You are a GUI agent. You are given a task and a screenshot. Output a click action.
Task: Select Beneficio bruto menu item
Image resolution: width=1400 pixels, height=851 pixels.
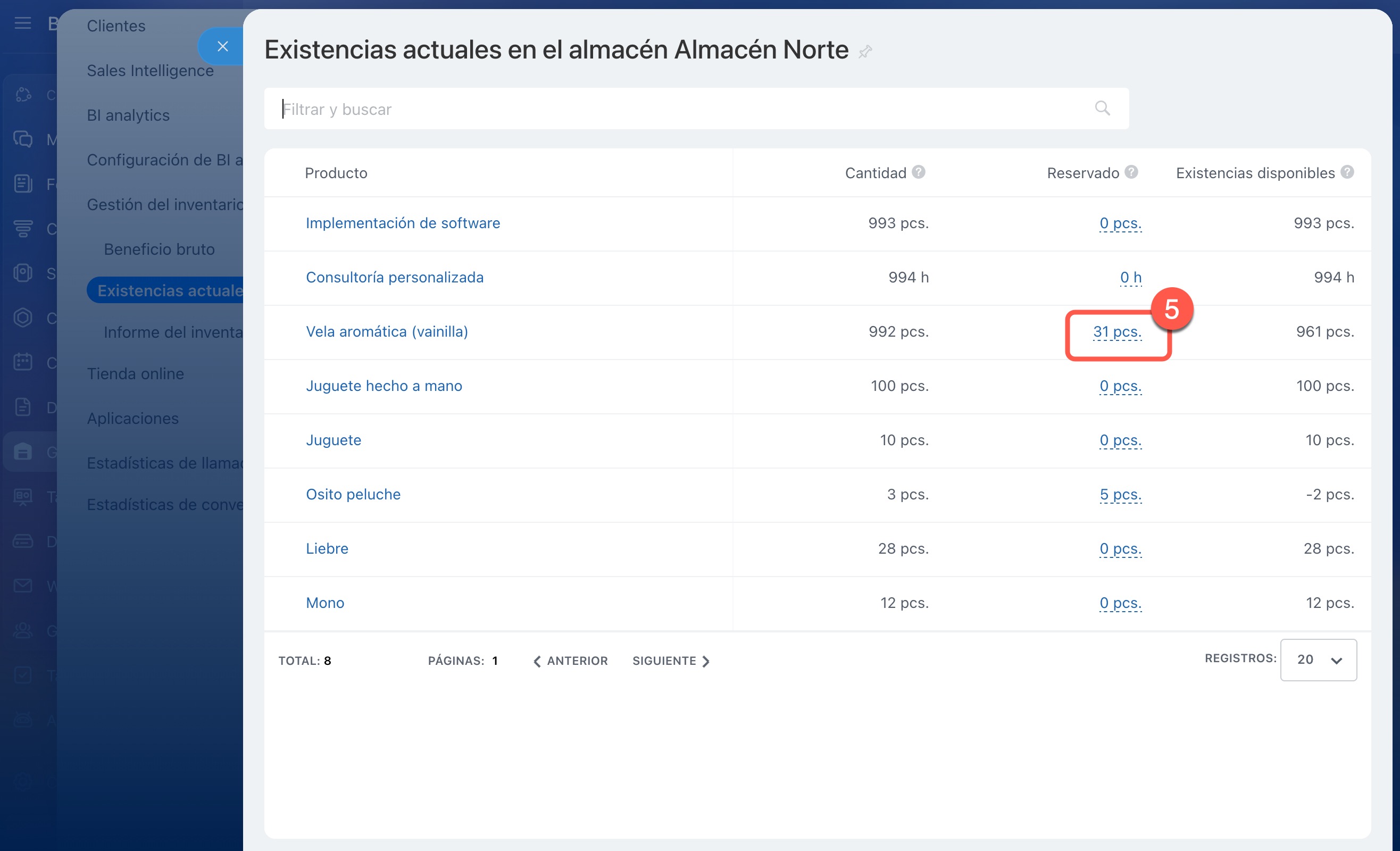point(159,249)
